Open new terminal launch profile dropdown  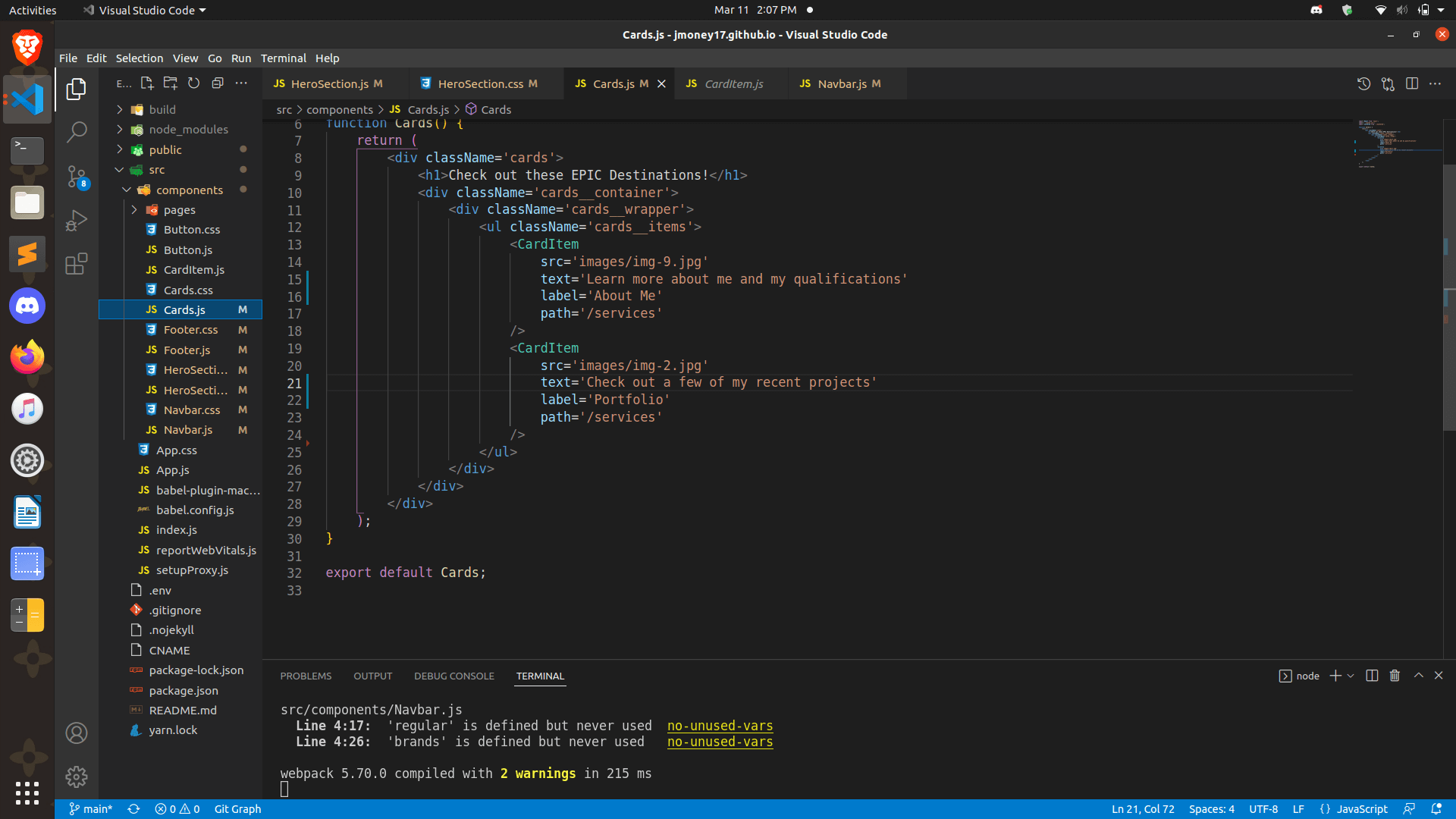point(1351,676)
